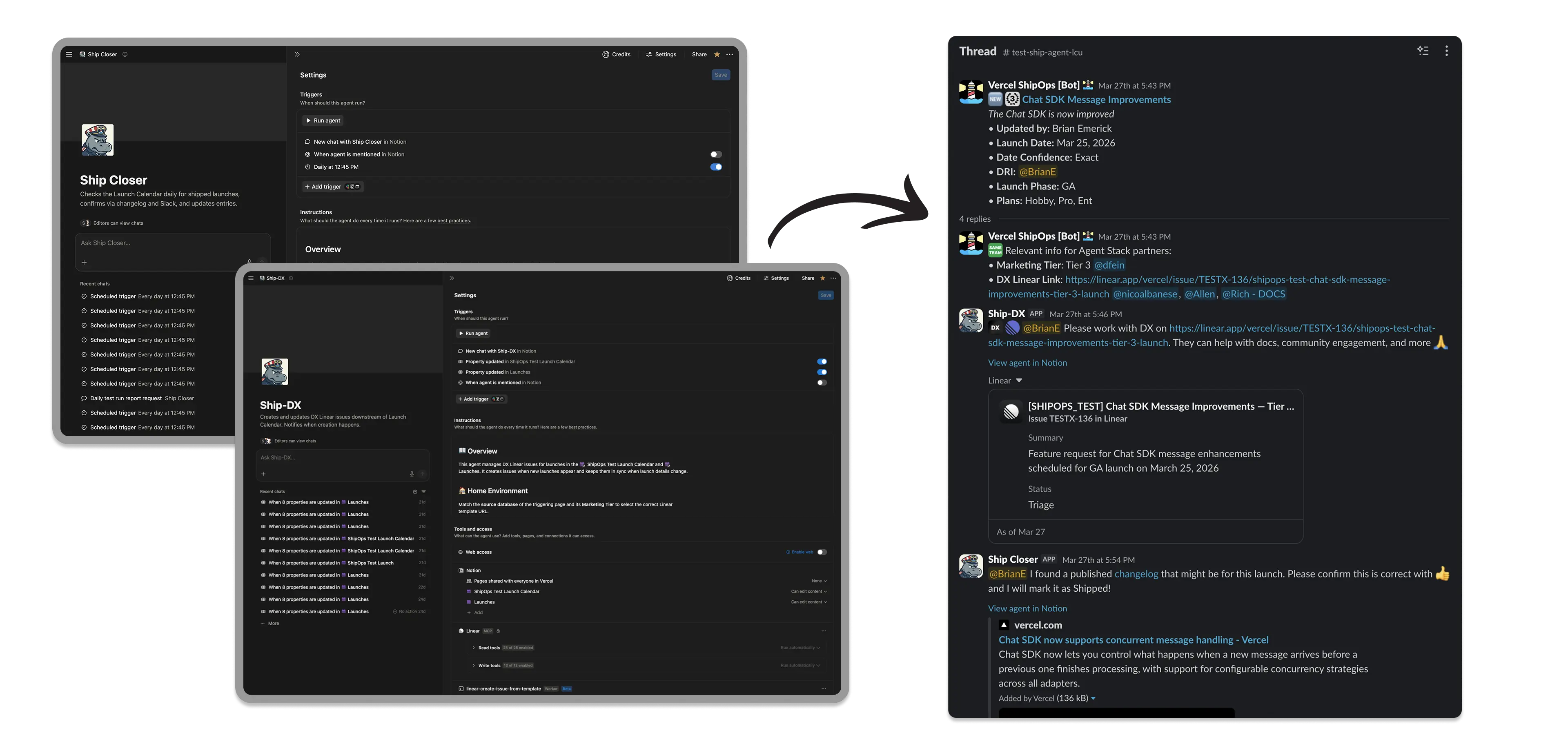The image size is (1568, 753).
Task: Open sidebar menu in Ship-DX window
Action: click(251, 278)
